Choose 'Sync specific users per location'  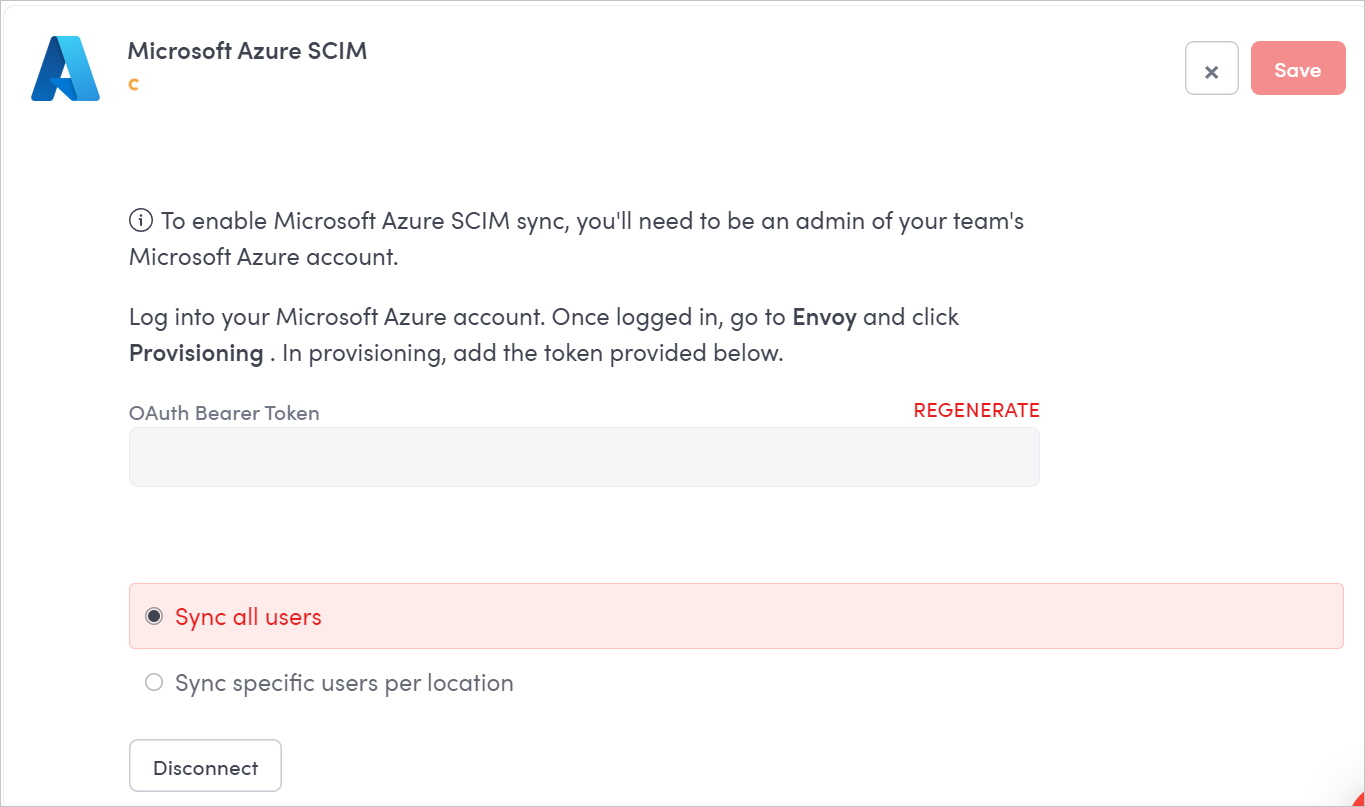tap(154, 681)
